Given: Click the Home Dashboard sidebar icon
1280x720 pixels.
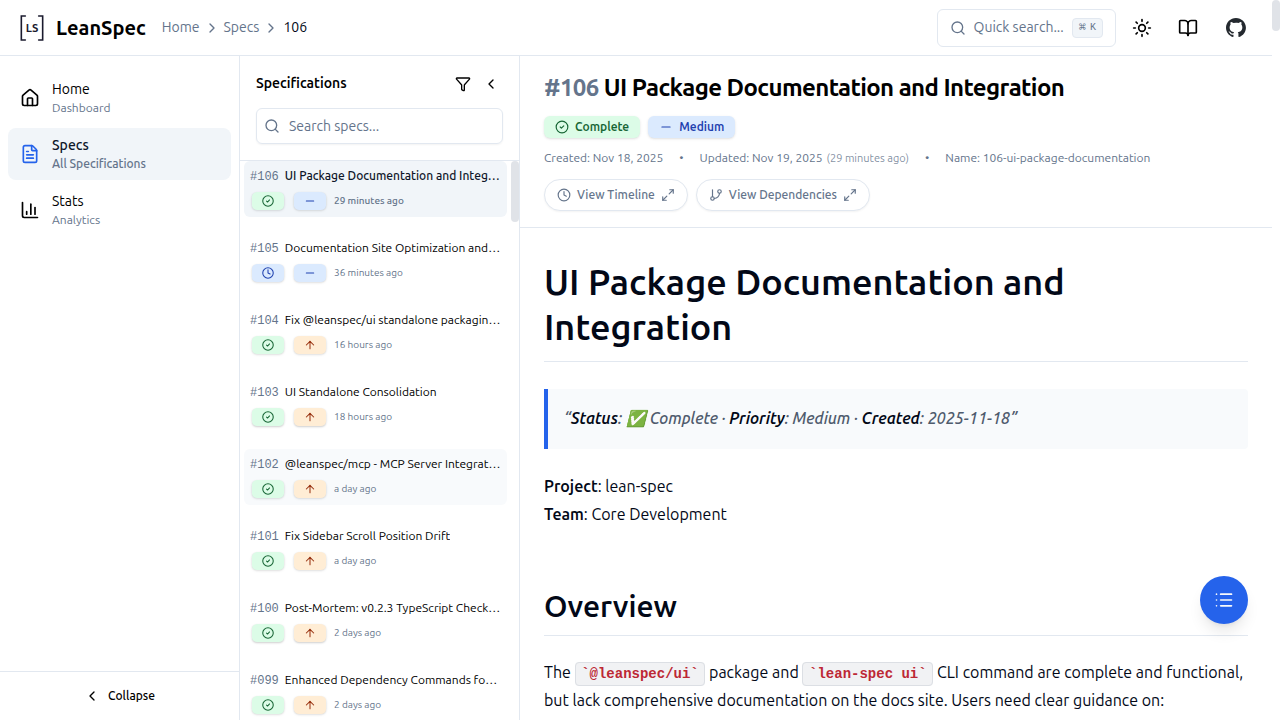Looking at the screenshot, I should tap(29, 97).
